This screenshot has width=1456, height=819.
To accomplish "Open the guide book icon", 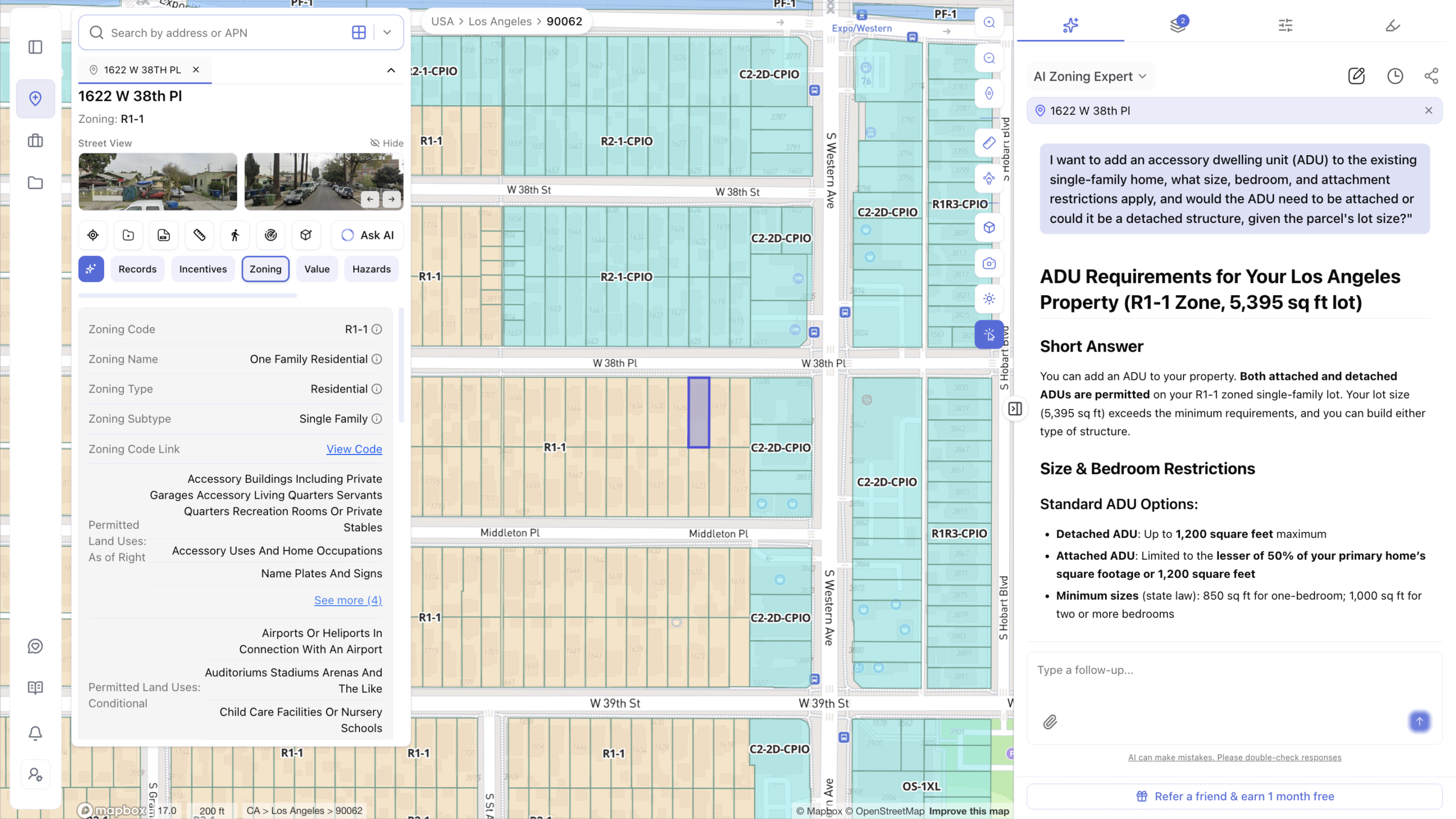I will (35, 688).
